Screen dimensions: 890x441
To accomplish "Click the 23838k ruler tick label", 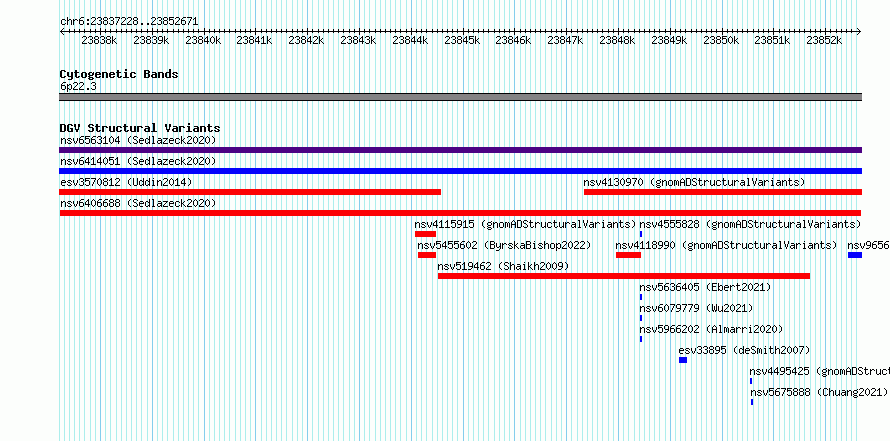I will 99,40.
